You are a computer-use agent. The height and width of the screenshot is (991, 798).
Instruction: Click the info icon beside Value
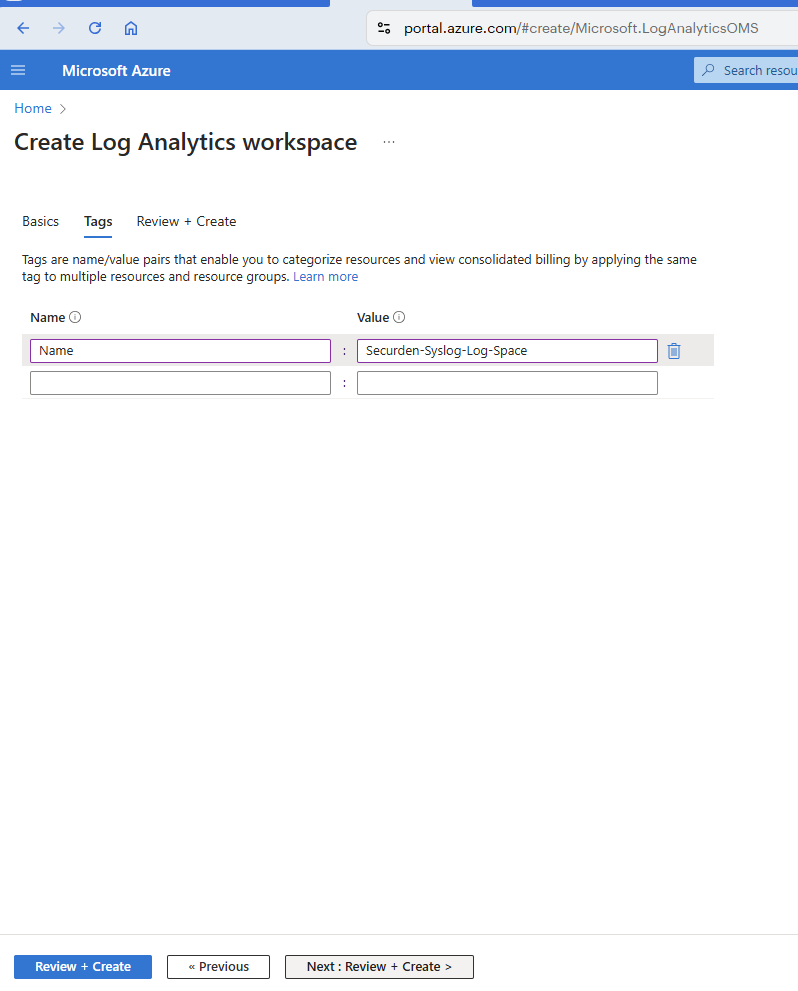(399, 317)
